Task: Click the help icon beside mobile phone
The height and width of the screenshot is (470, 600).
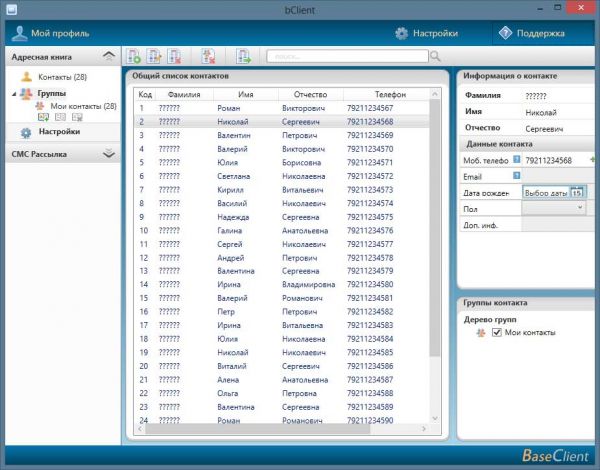Action: coord(517,160)
